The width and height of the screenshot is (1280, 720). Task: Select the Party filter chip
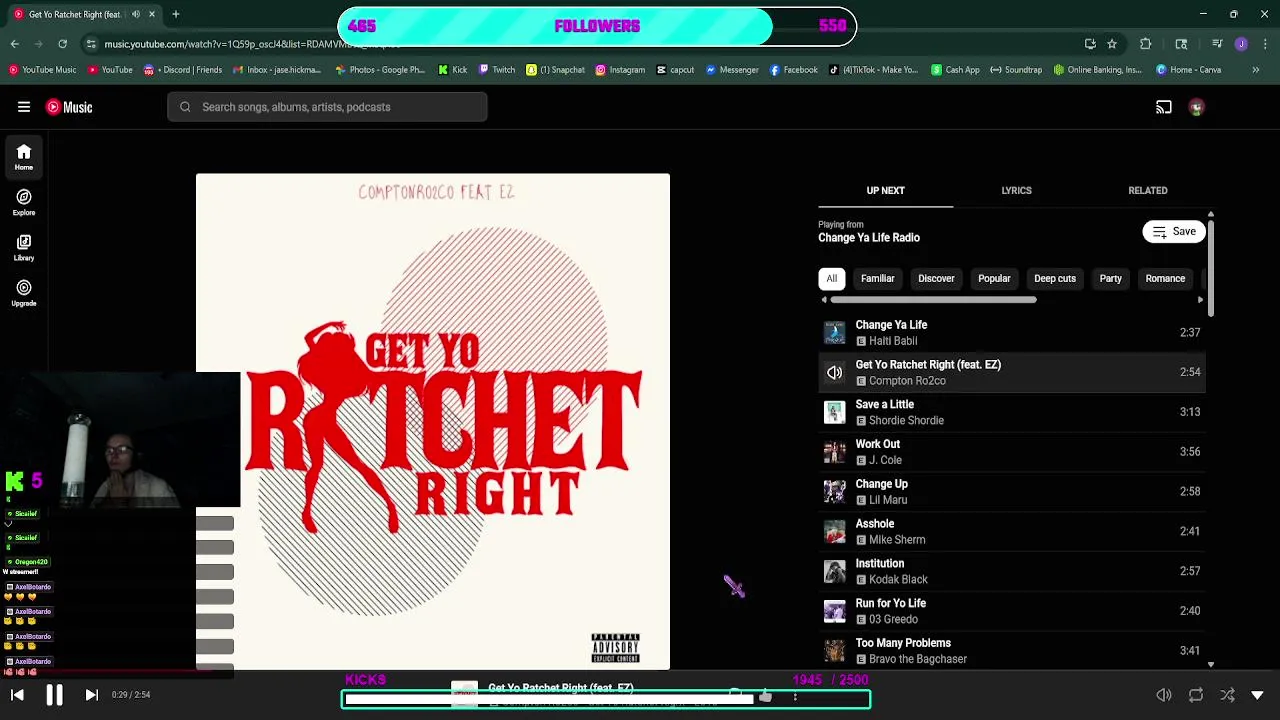click(1110, 279)
